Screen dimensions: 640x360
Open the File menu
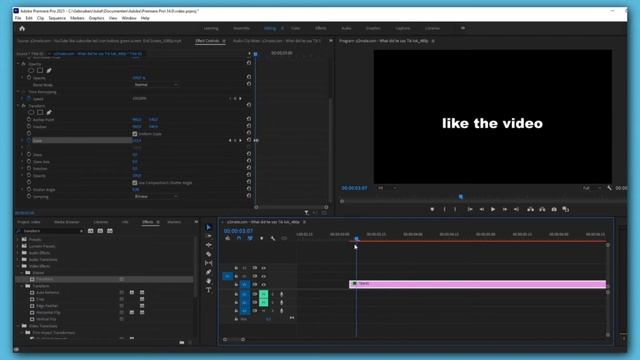(x=18, y=18)
